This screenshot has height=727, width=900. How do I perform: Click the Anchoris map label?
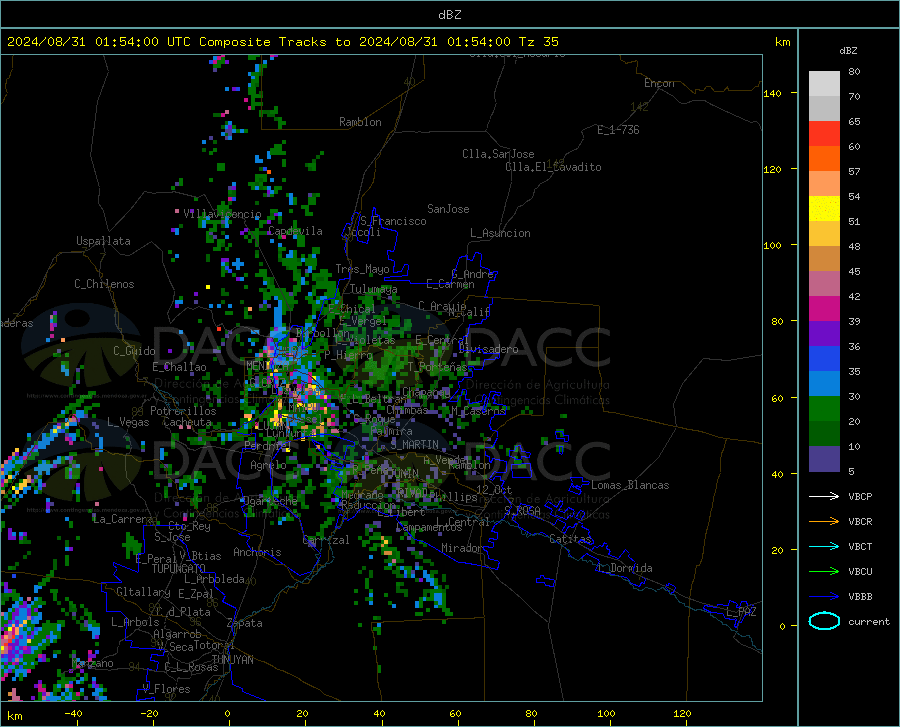click(x=257, y=552)
